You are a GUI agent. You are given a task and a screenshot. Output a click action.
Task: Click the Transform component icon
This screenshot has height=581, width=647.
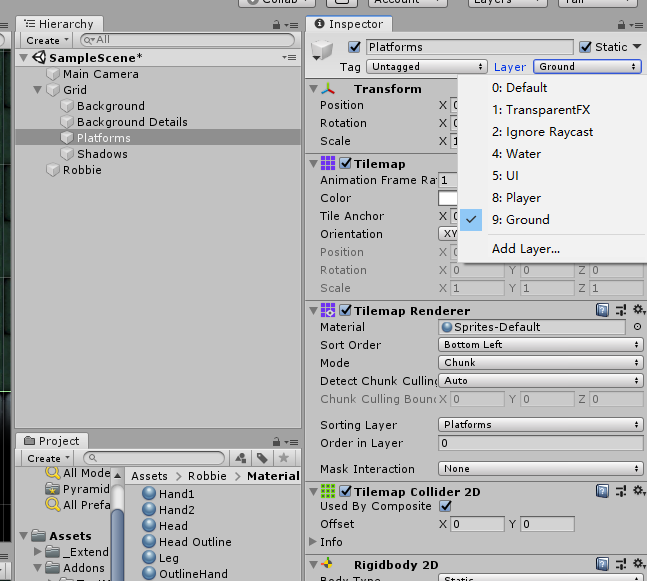click(328, 89)
